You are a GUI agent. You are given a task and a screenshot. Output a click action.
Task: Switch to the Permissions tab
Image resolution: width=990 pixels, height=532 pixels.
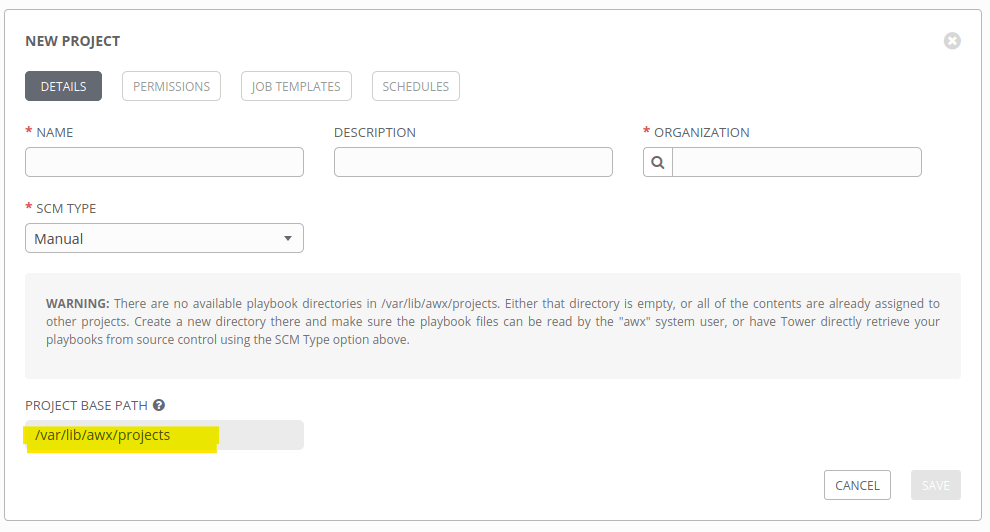pos(171,87)
